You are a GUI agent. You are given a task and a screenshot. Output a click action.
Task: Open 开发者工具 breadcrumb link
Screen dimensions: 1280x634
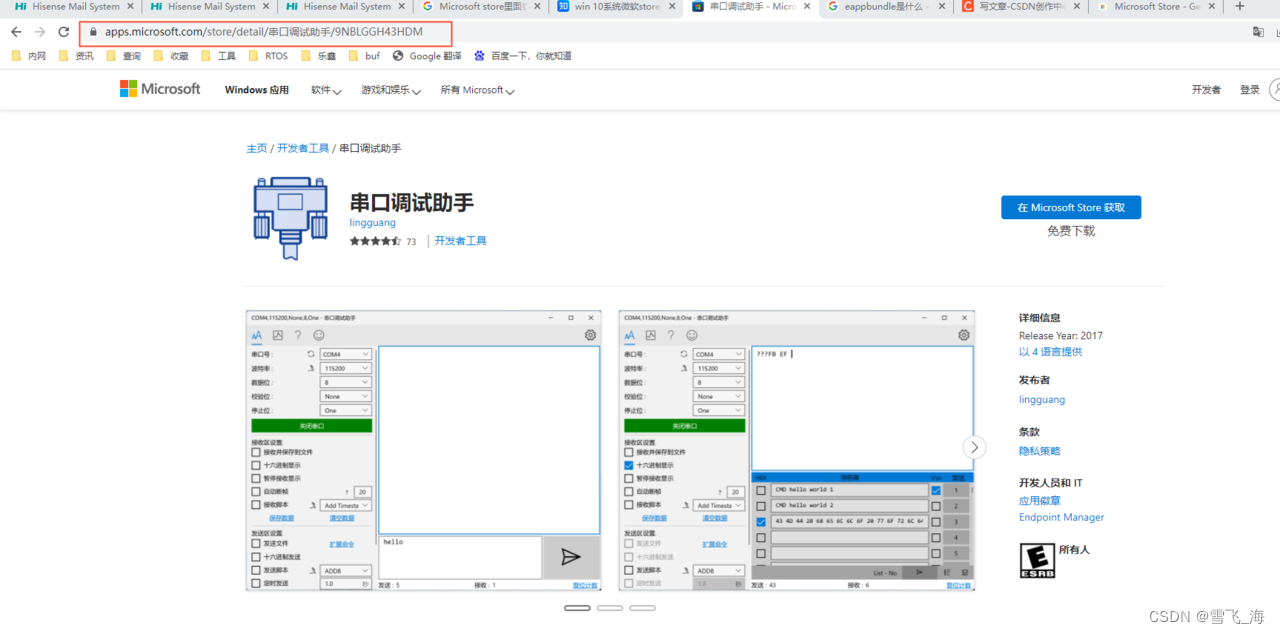click(x=303, y=148)
